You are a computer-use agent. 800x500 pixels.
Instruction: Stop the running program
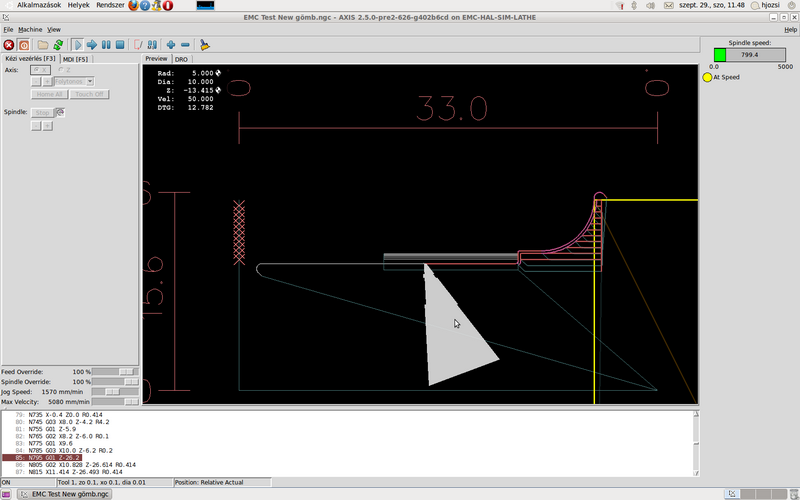[x=120, y=45]
